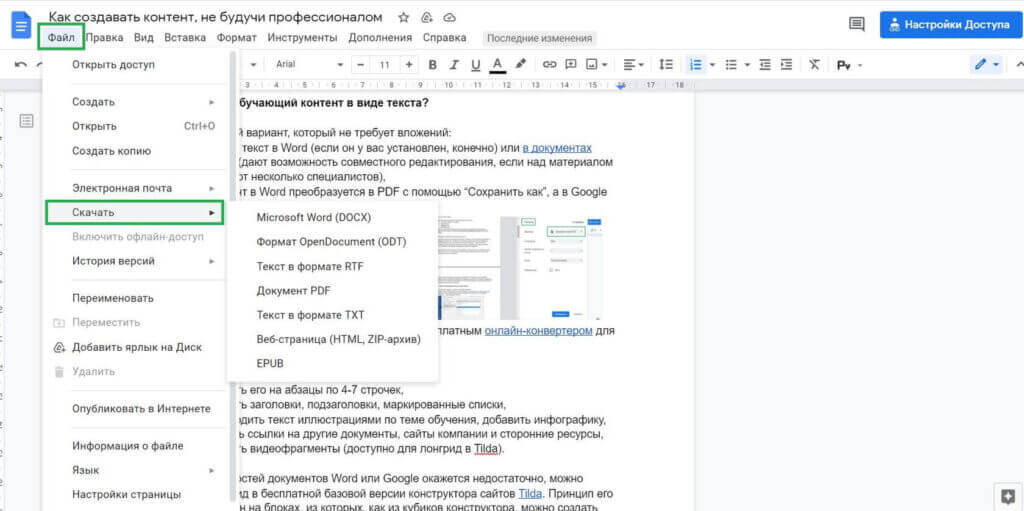Toggle bold formatting
Viewport: 1024px width, 511px height.
click(432, 65)
